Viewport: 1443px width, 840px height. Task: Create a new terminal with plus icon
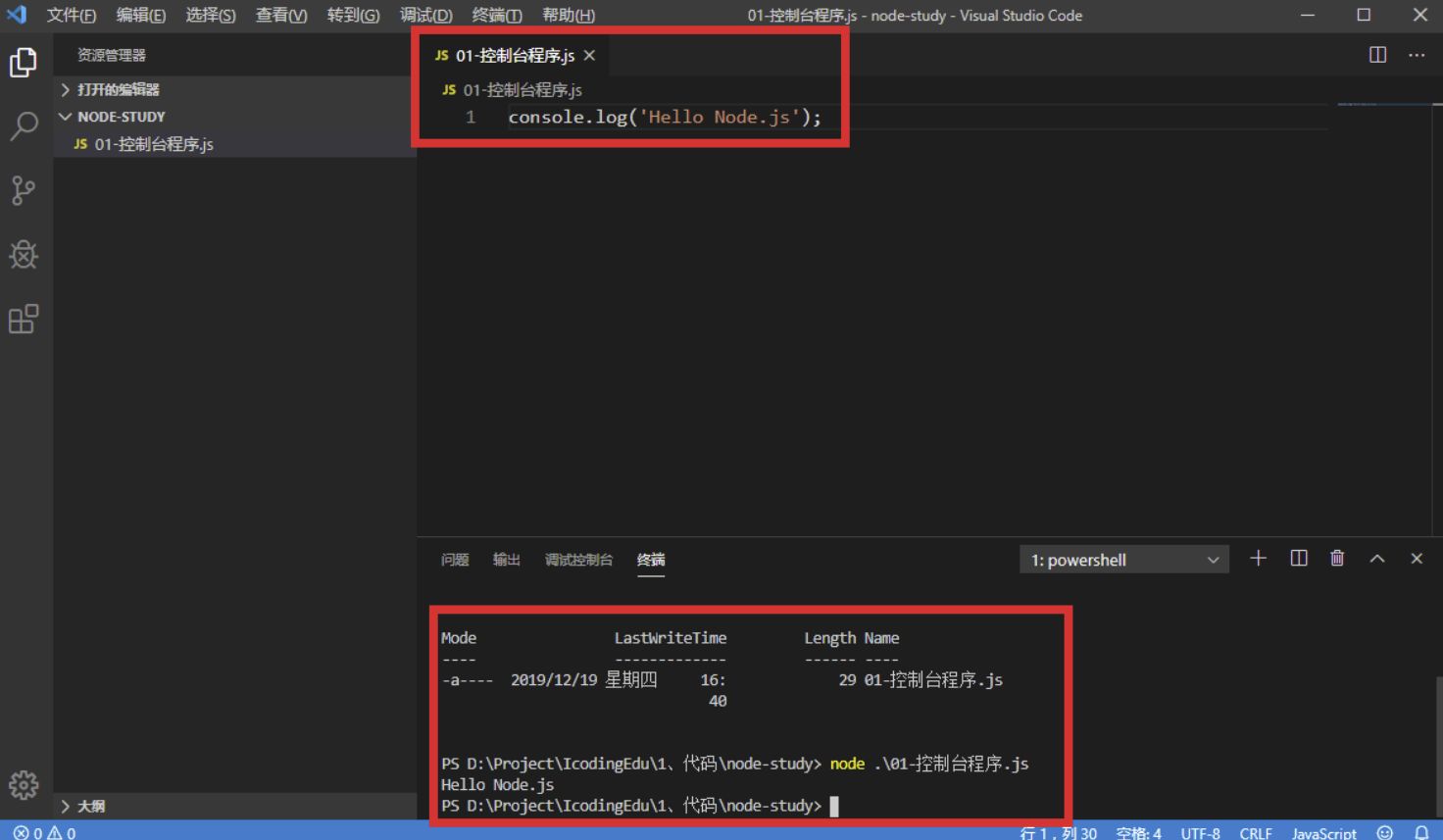pyautogui.click(x=1259, y=559)
